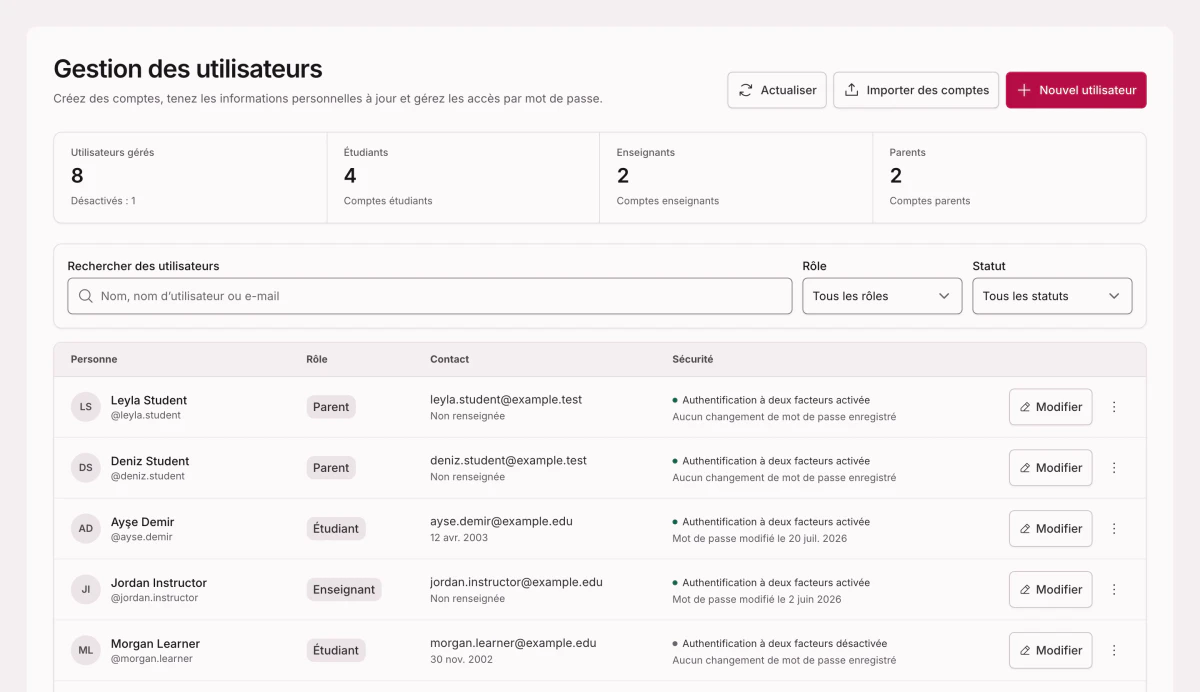Open the three-dot menu for Jordan Instructor
This screenshot has width=1200, height=692.
[x=1114, y=590]
